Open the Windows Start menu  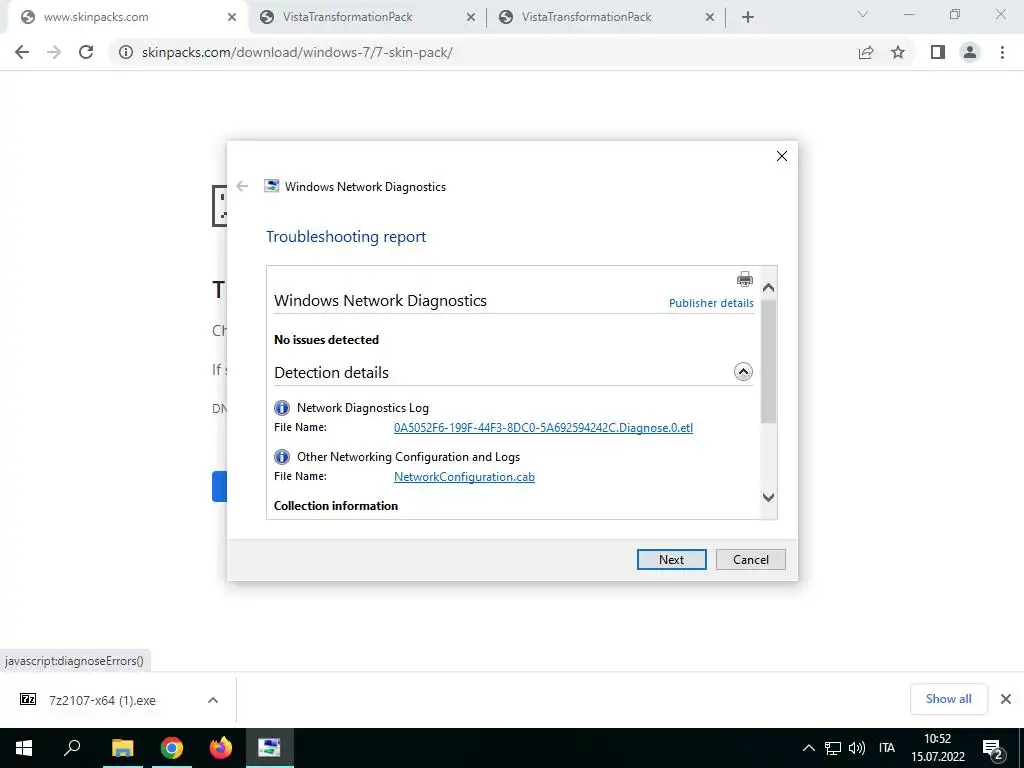click(x=24, y=748)
